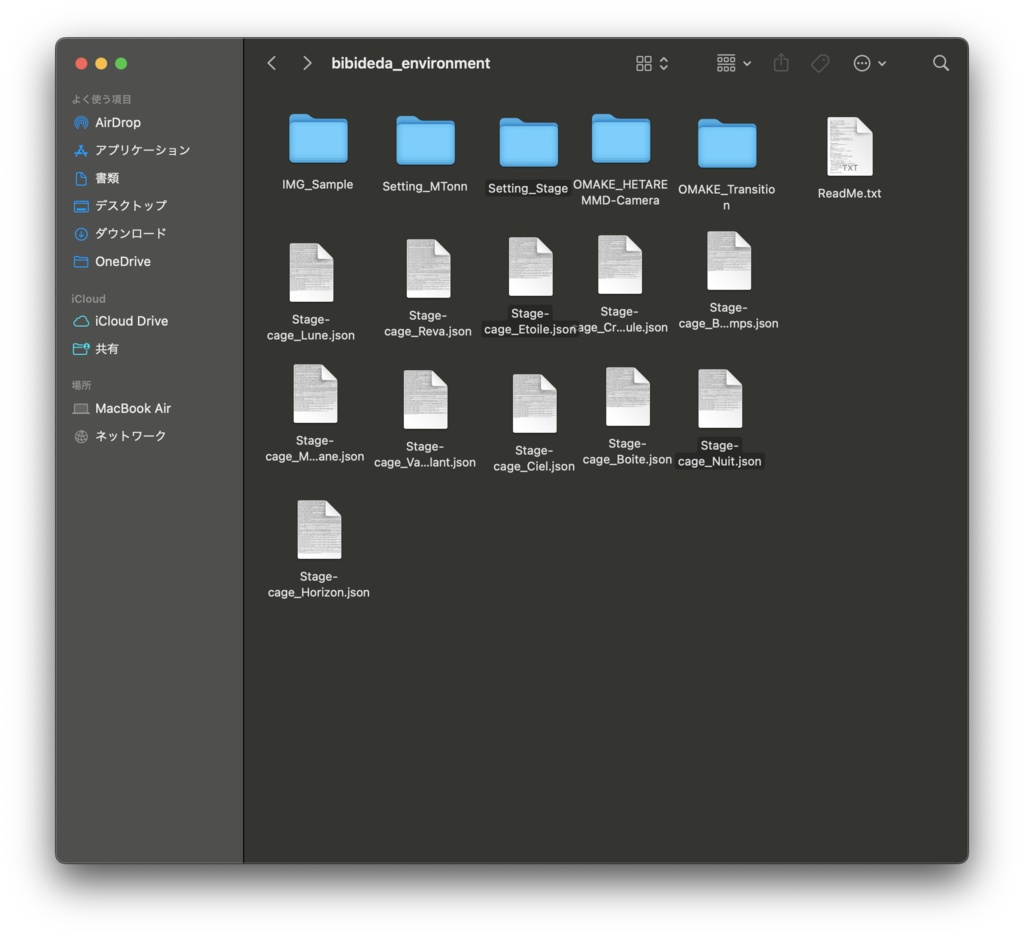Select the Stage-cage_Reva.json file icon
This screenshot has width=1024, height=937.
tap(428, 268)
